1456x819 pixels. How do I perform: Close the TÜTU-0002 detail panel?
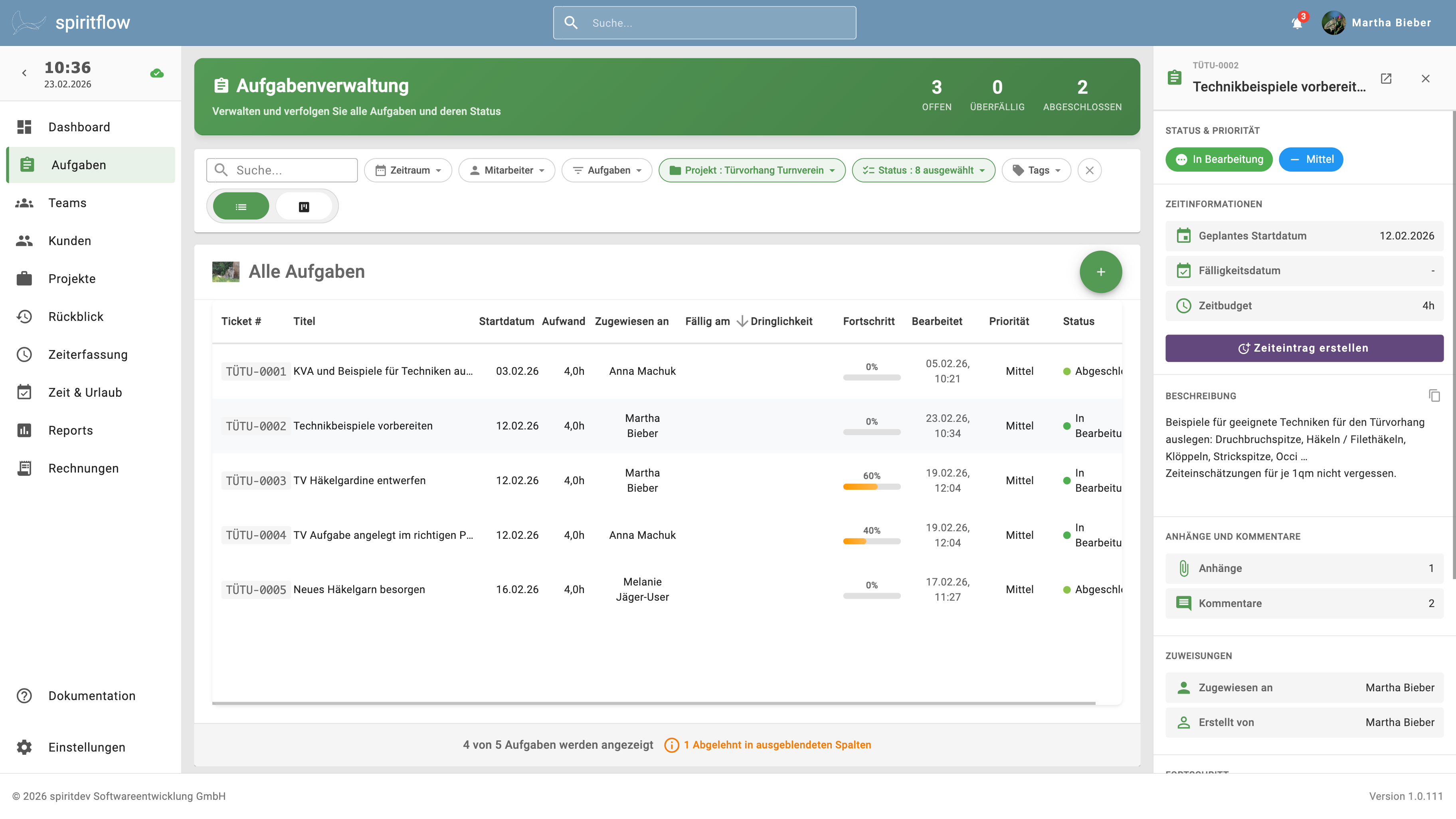pyautogui.click(x=1426, y=79)
